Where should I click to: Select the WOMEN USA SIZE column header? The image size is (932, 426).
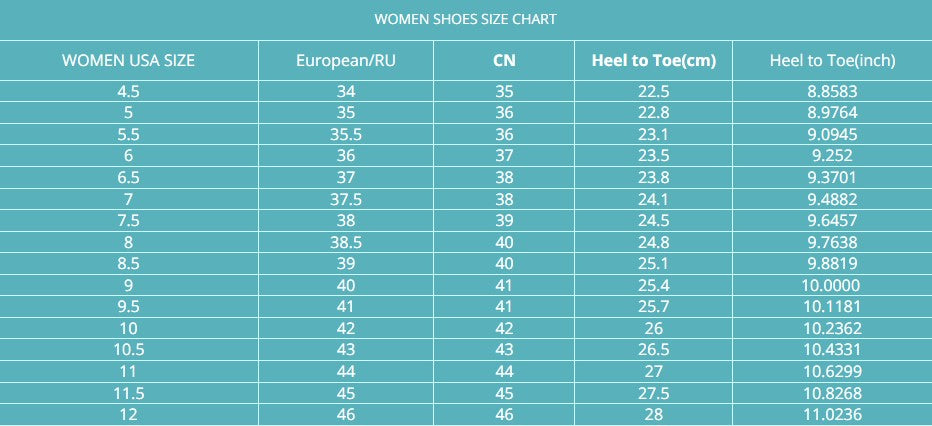(x=128, y=60)
